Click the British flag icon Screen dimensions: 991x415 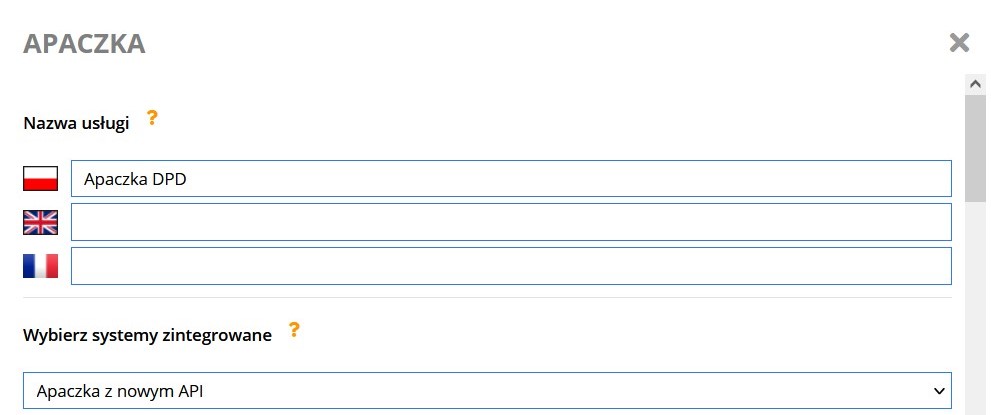pos(40,222)
